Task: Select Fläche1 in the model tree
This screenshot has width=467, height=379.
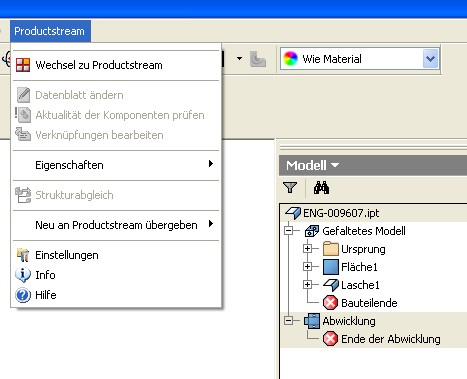Action: (x=359, y=267)
